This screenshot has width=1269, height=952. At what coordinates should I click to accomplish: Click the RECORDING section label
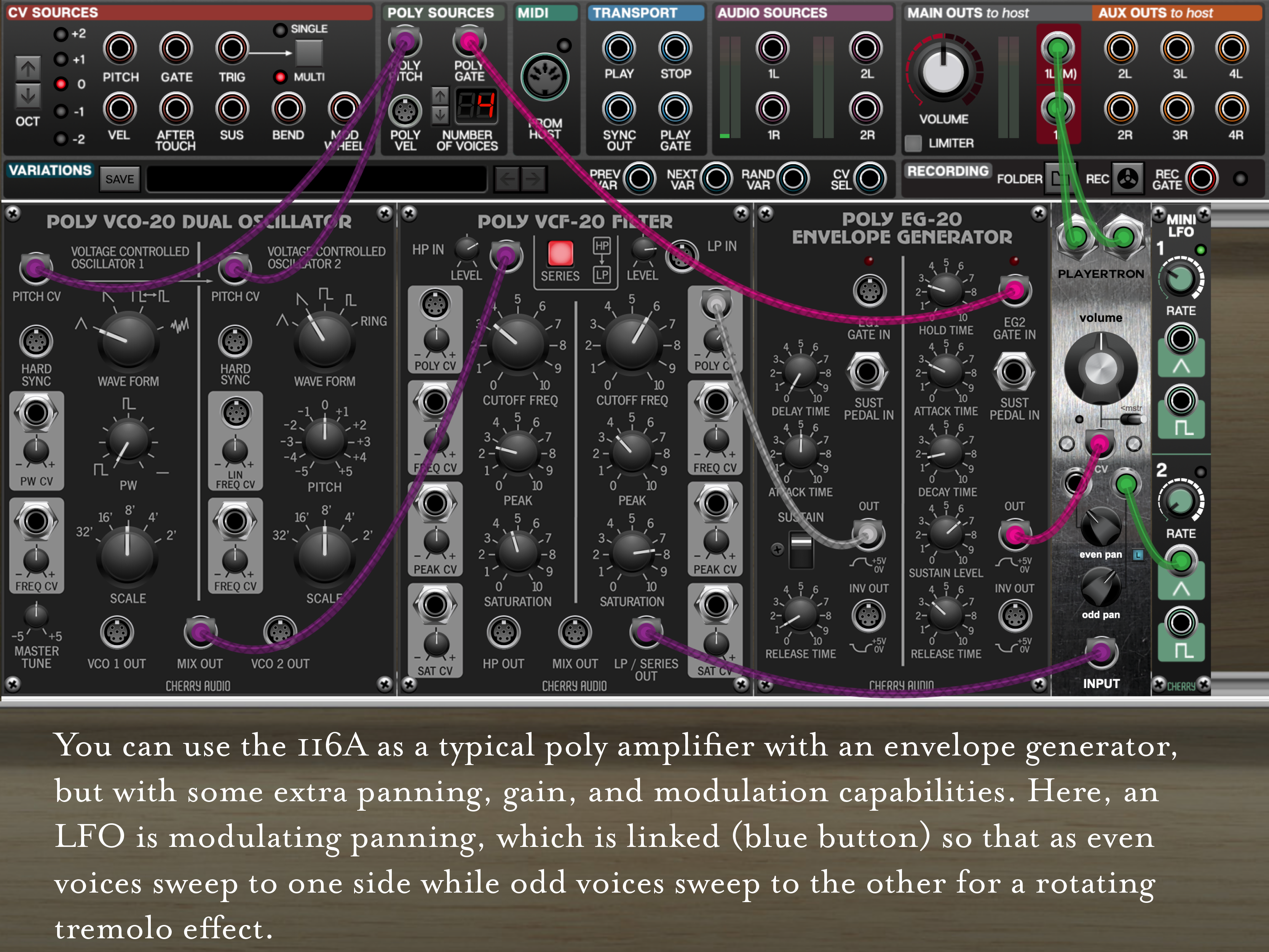pyautogui.click(x=947, y=171)
